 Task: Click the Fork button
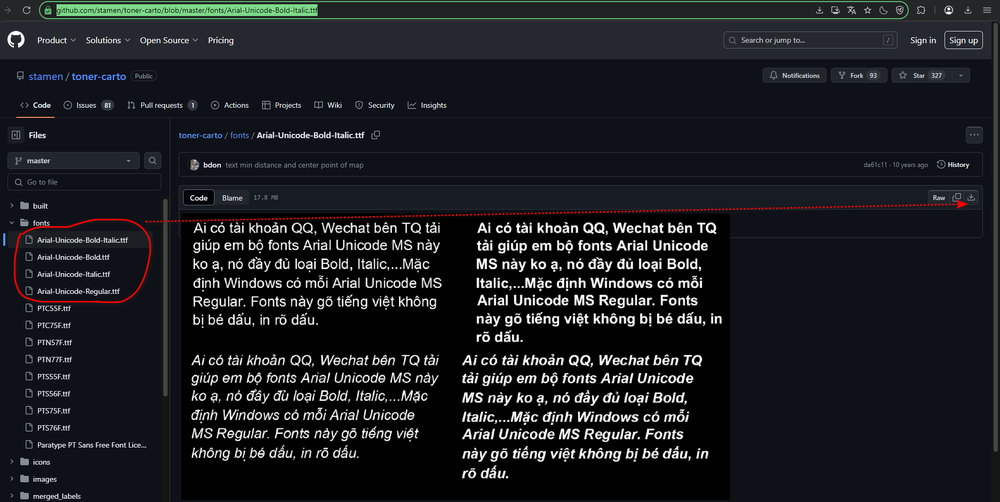click(x=858, y=75)
